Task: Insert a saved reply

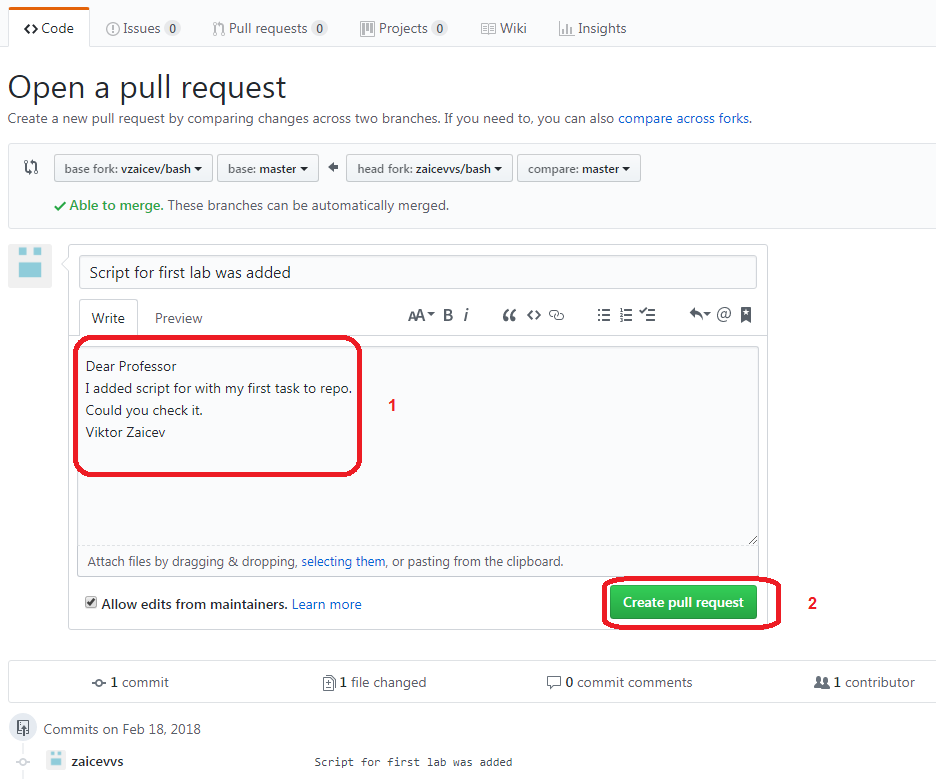Action: [x=700, y=315]
